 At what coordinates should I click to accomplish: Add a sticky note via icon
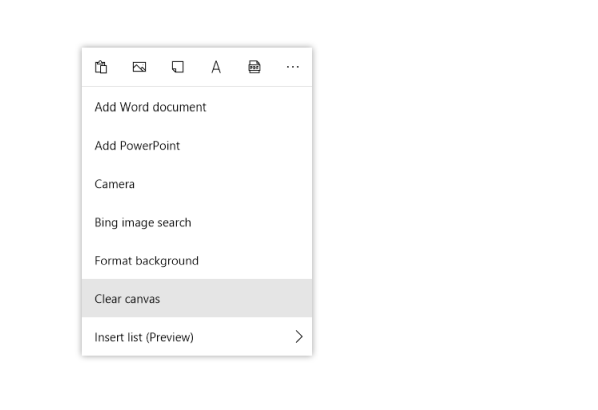pyautogui.click(x=178, y=67)
